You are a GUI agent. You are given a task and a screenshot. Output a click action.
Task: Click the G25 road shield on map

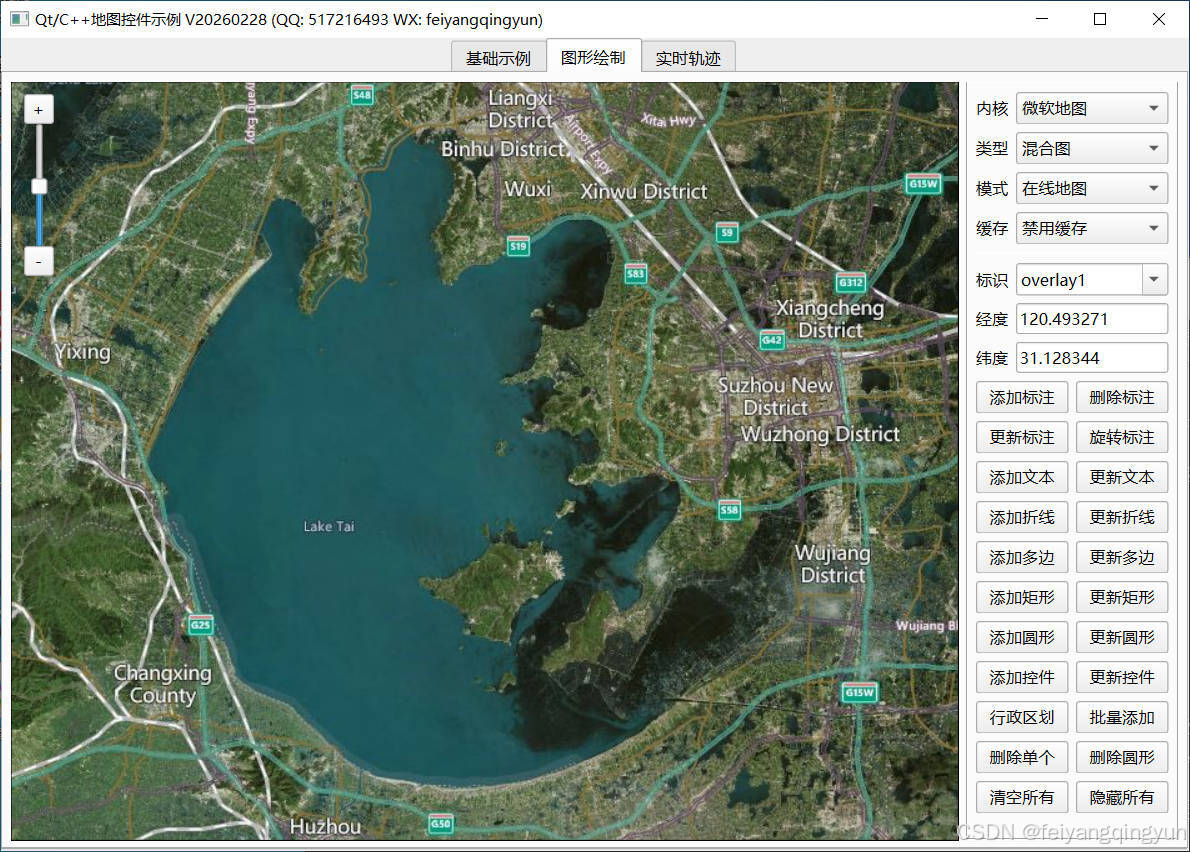[x=200, y=625]
